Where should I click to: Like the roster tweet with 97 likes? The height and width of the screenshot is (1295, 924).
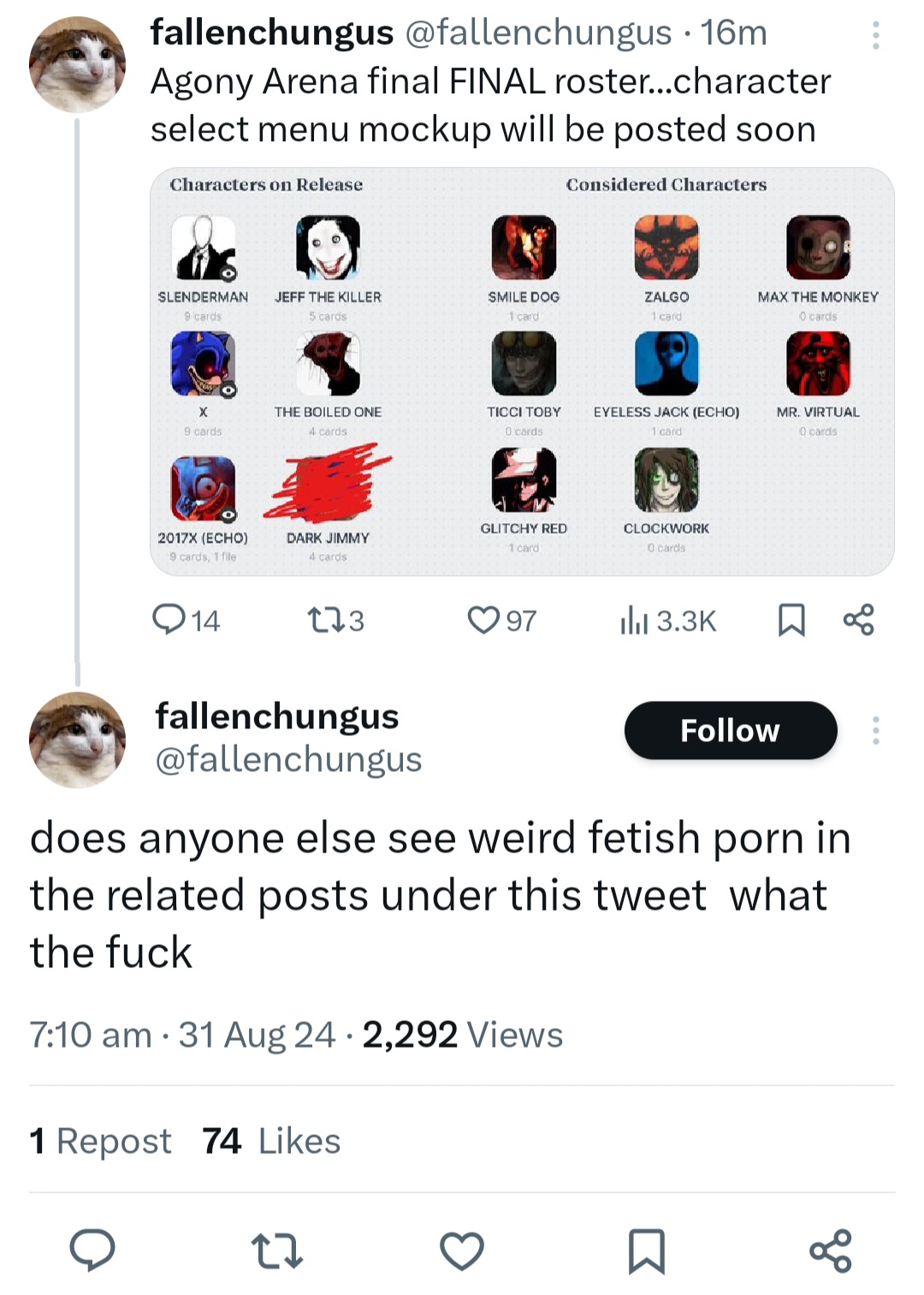501,620
